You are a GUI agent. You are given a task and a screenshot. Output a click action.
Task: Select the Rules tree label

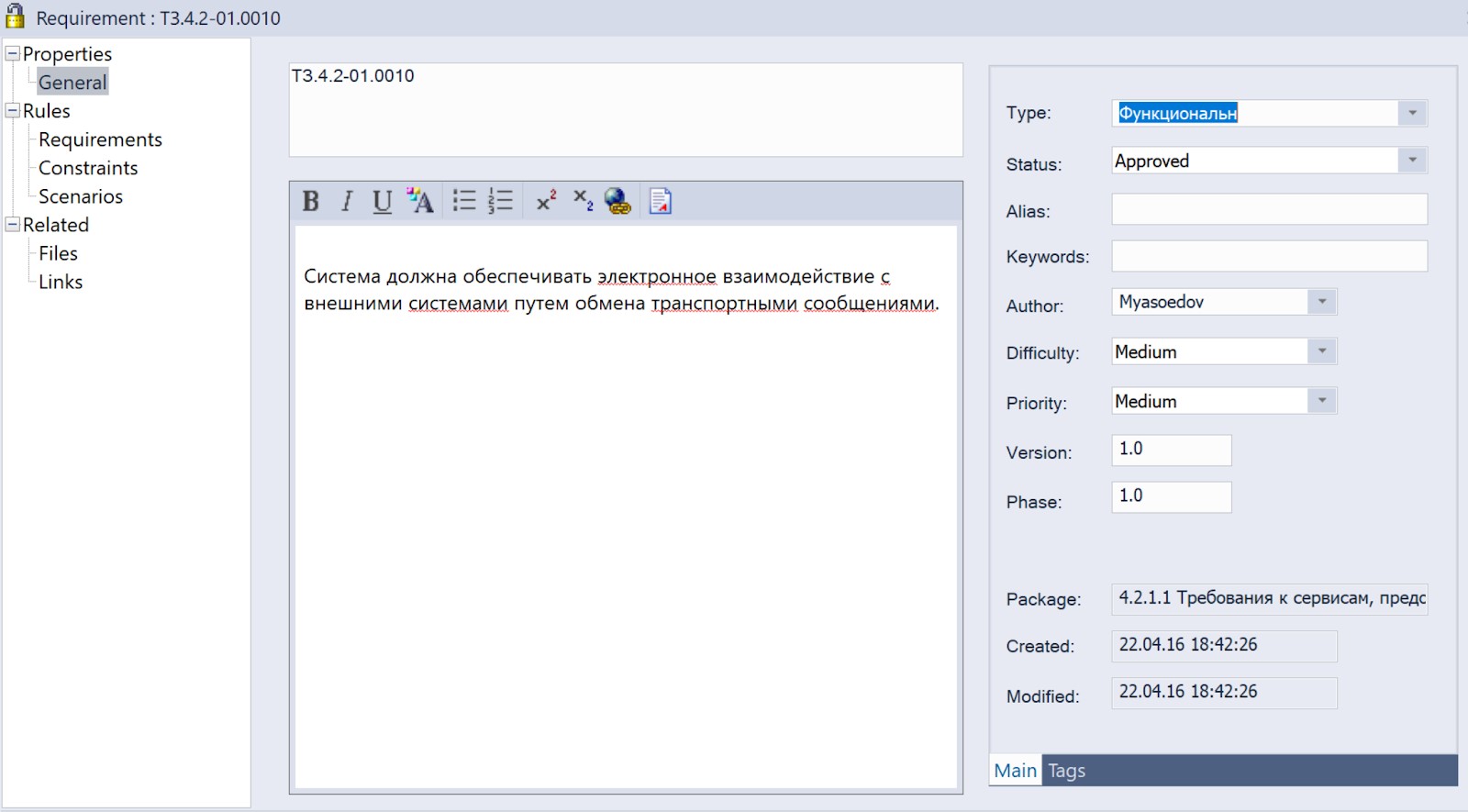coord(47,111)
